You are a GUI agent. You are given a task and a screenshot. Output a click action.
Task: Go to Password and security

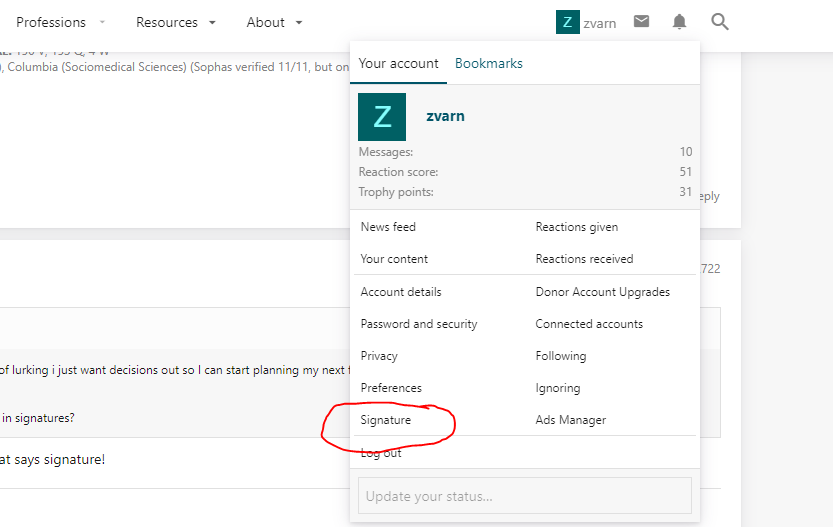point(419,324)
